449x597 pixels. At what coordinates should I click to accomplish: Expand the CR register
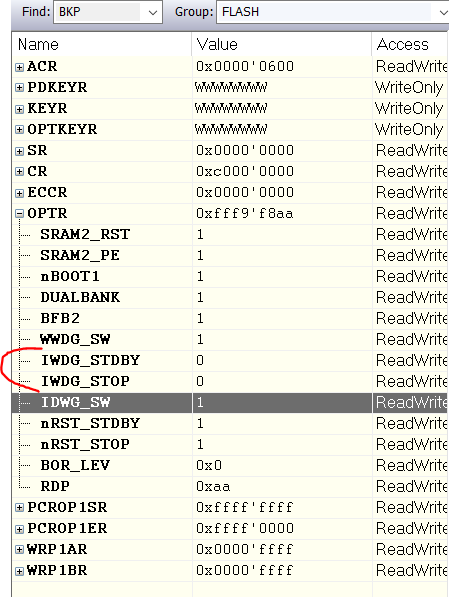[x=19, y=172]
